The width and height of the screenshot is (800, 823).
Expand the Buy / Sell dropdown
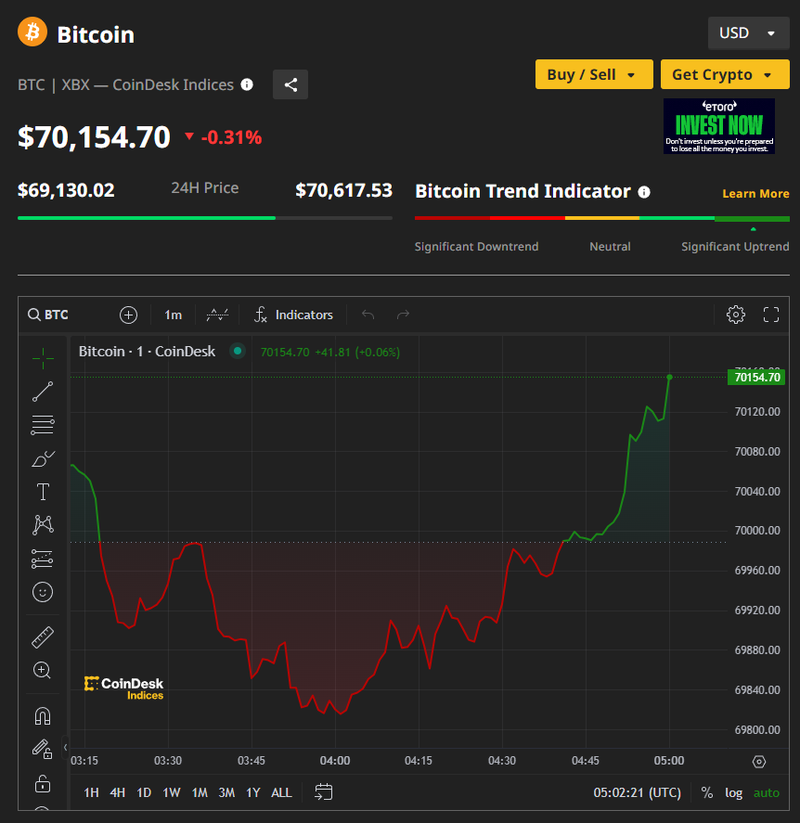594,75
